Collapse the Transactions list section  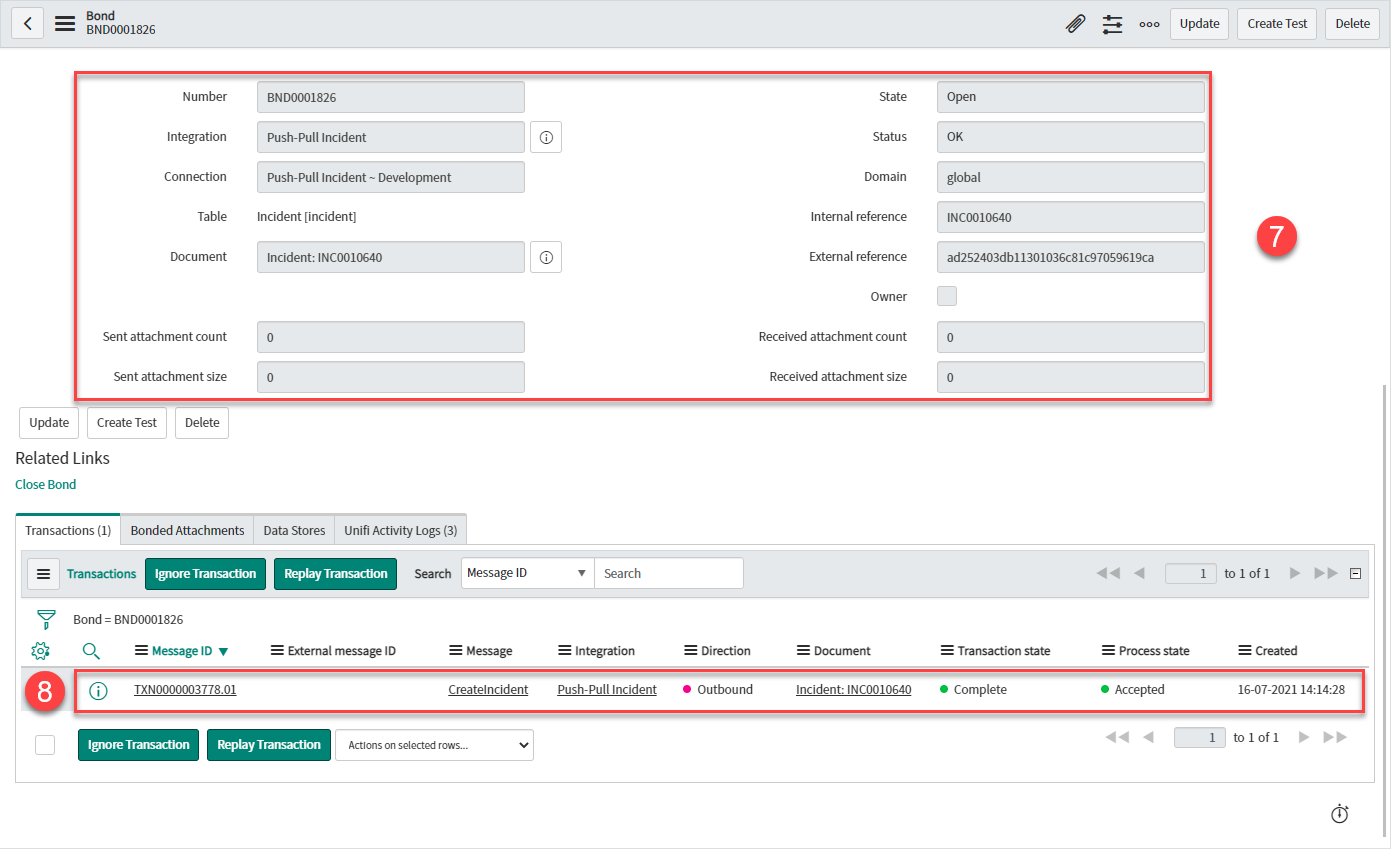[1355, 574]
